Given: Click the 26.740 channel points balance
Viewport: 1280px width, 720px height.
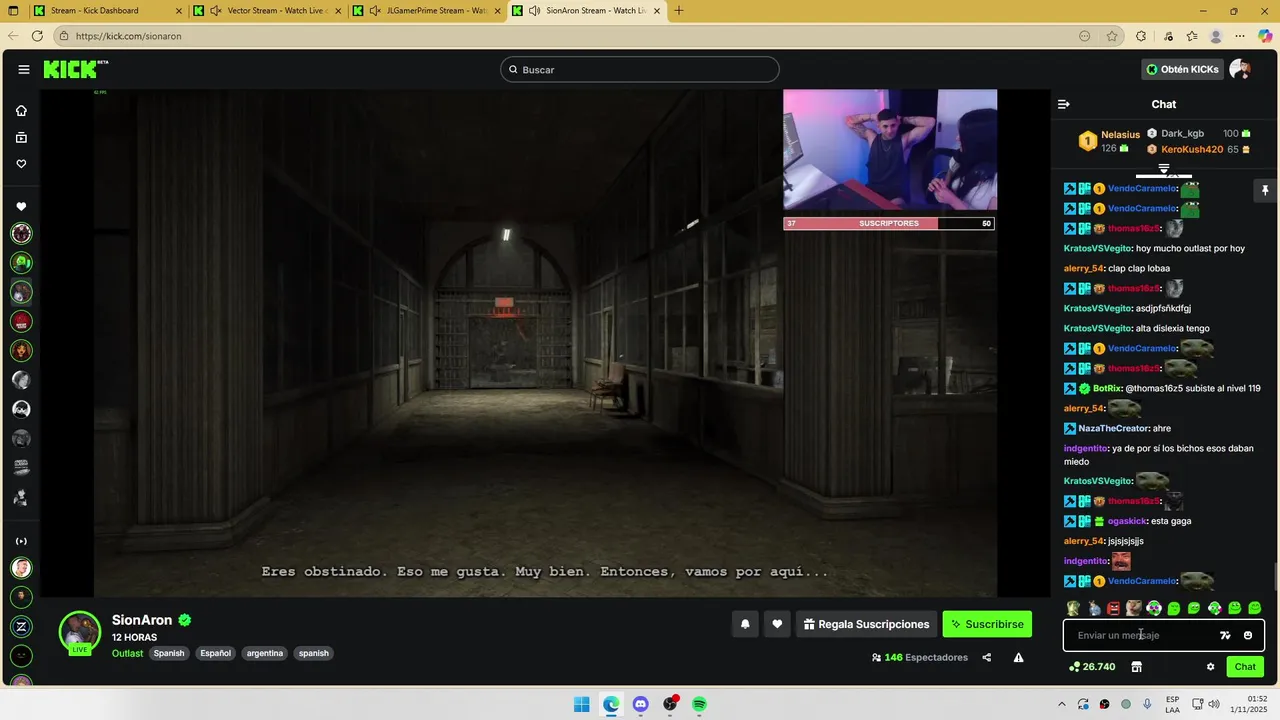Looking at the screenshot, I should 1092,667.
